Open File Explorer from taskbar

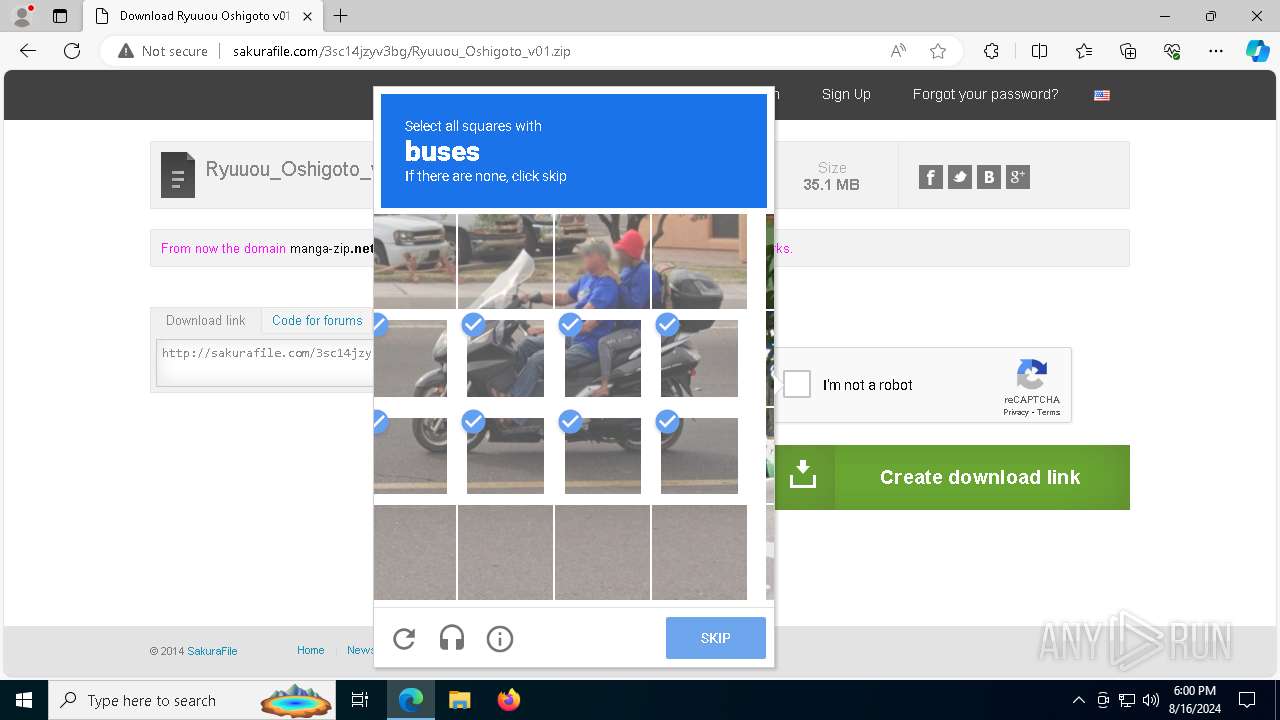coord(460,700)
